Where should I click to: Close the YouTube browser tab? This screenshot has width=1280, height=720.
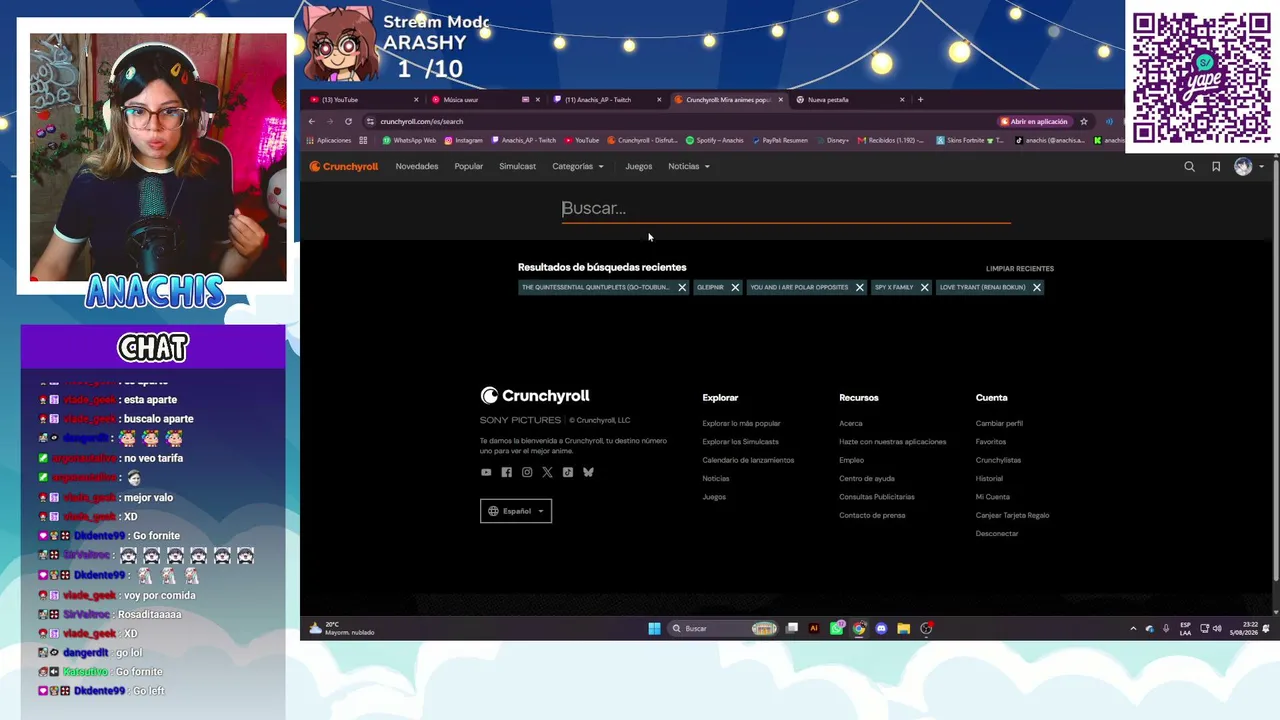coord(416,100)
